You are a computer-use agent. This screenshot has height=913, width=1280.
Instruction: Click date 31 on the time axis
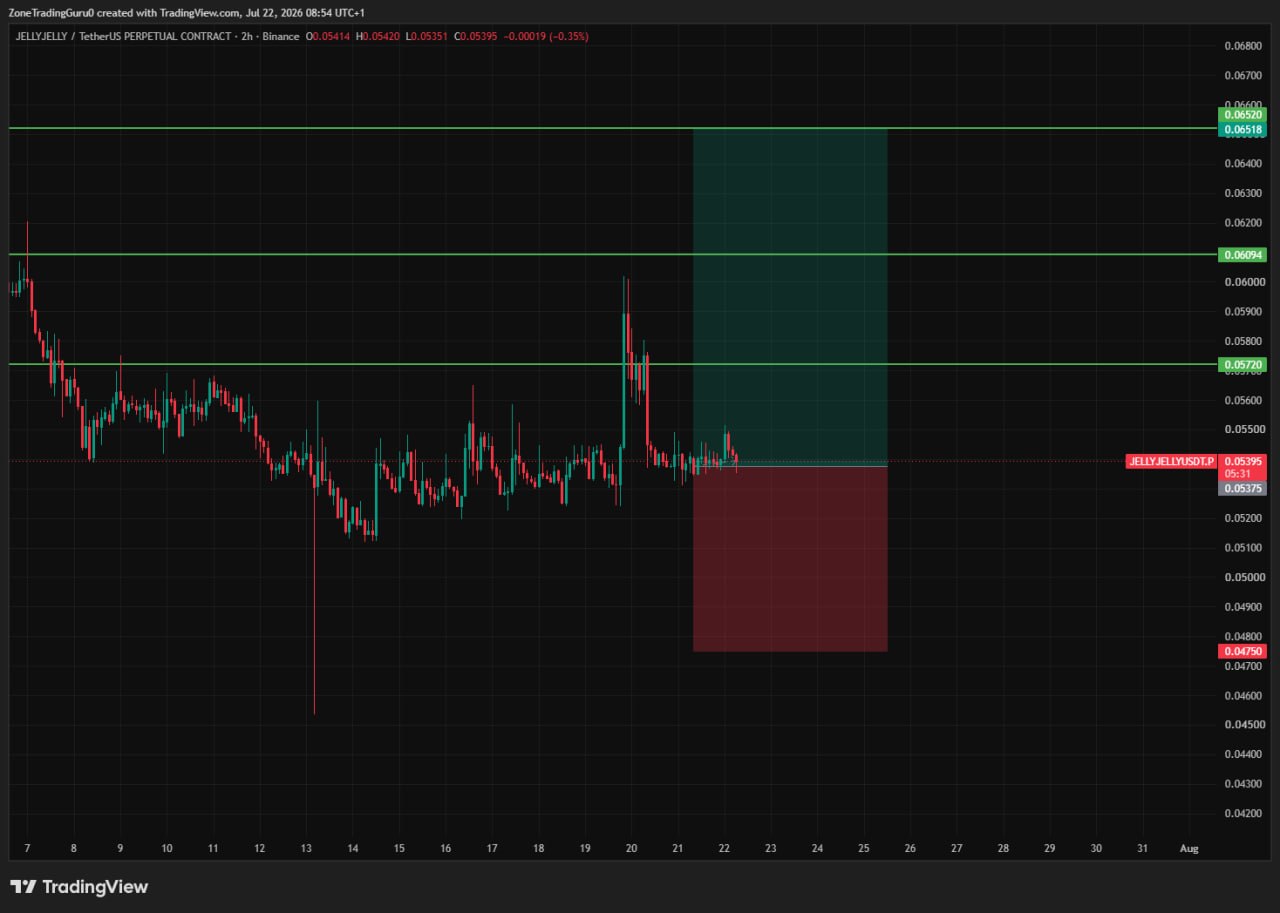coord(1143,848)
